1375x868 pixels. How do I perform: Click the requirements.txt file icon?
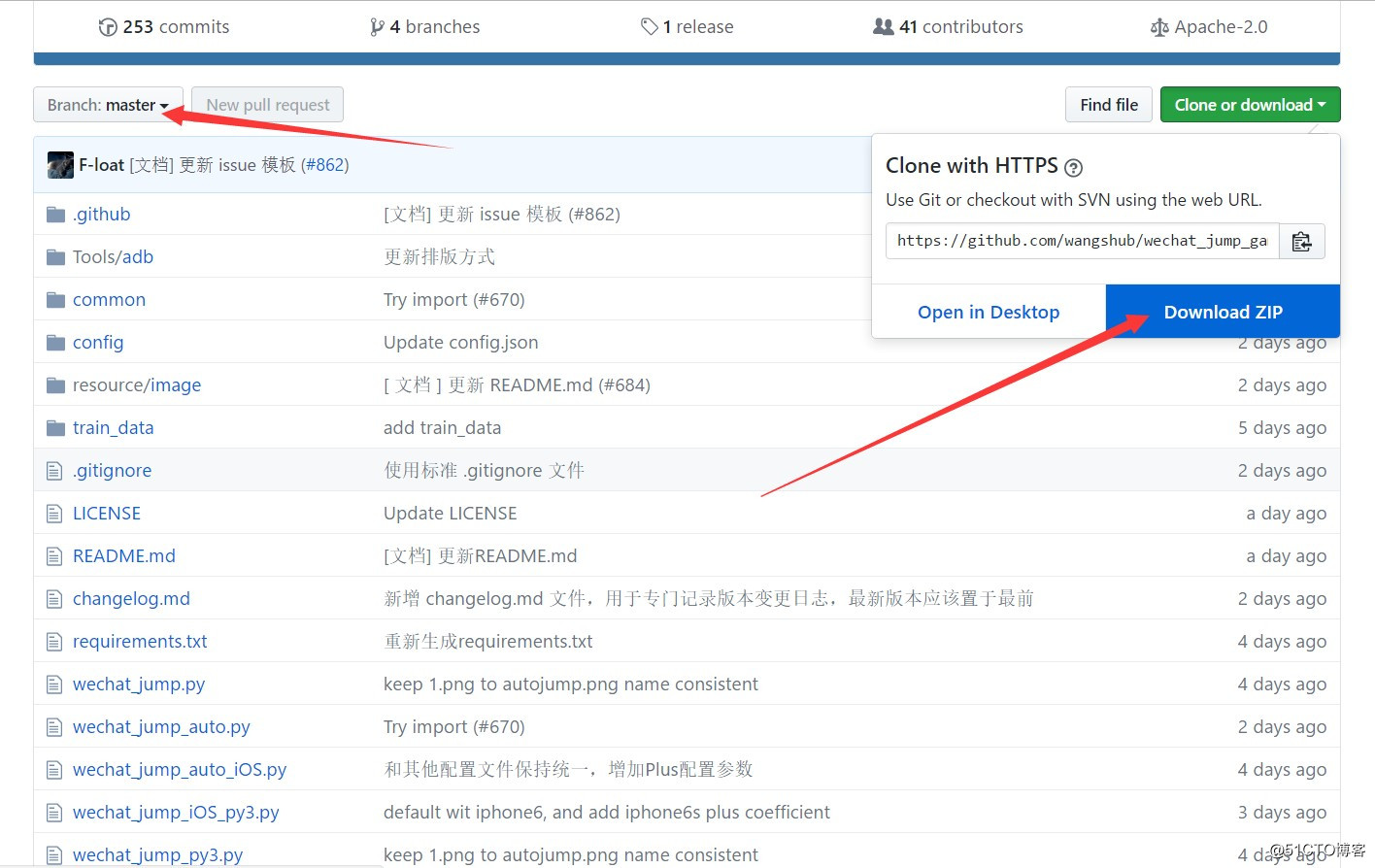[x=54, y=642]
